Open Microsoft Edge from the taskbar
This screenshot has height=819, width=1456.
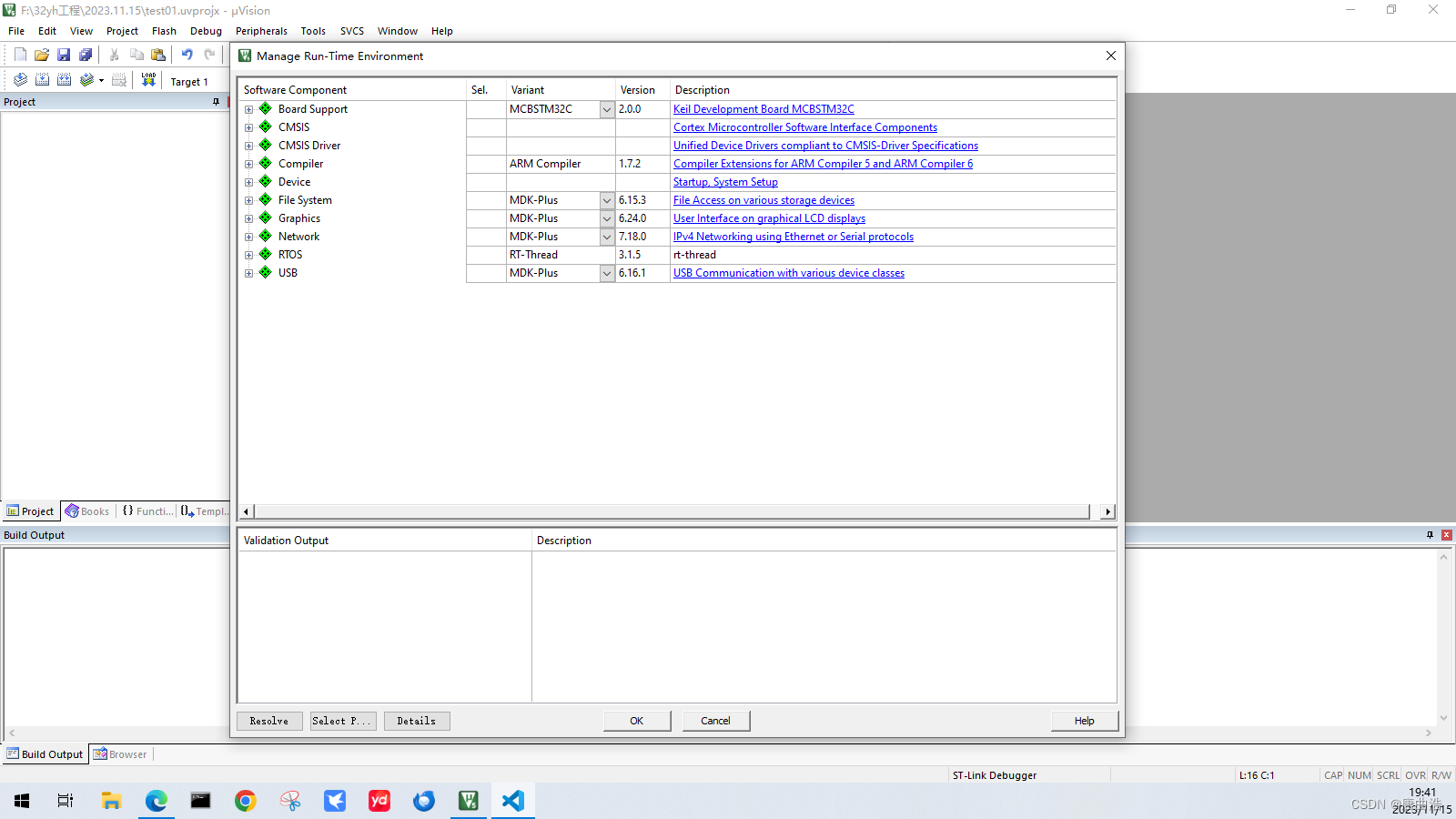tap(157, 801)
